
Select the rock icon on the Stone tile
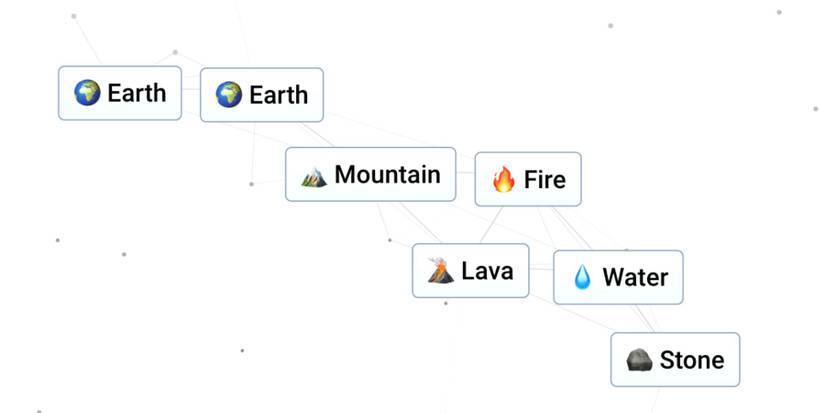(639, 360)
